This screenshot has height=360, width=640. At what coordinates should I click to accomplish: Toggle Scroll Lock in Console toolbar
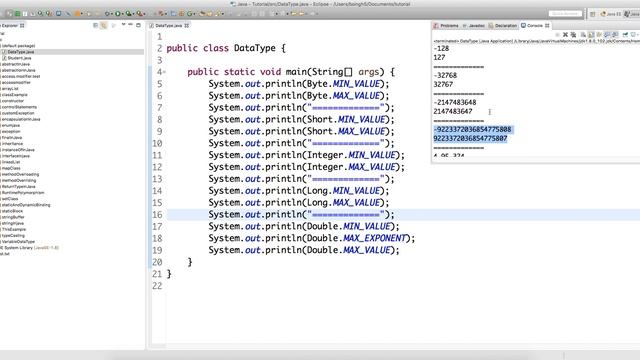tap(591, 35)
